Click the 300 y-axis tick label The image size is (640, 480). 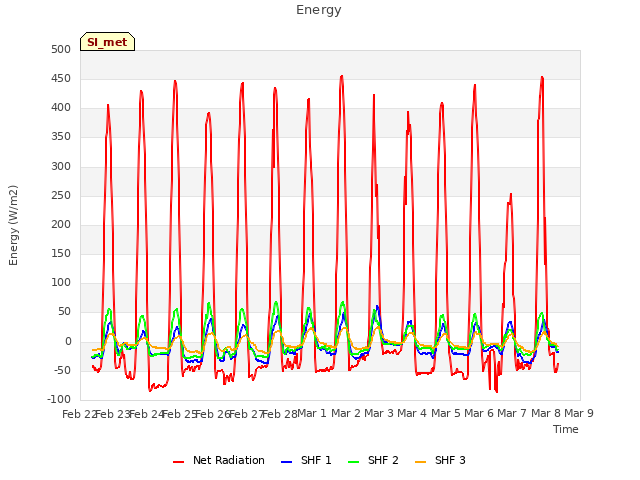pos(61,166)
